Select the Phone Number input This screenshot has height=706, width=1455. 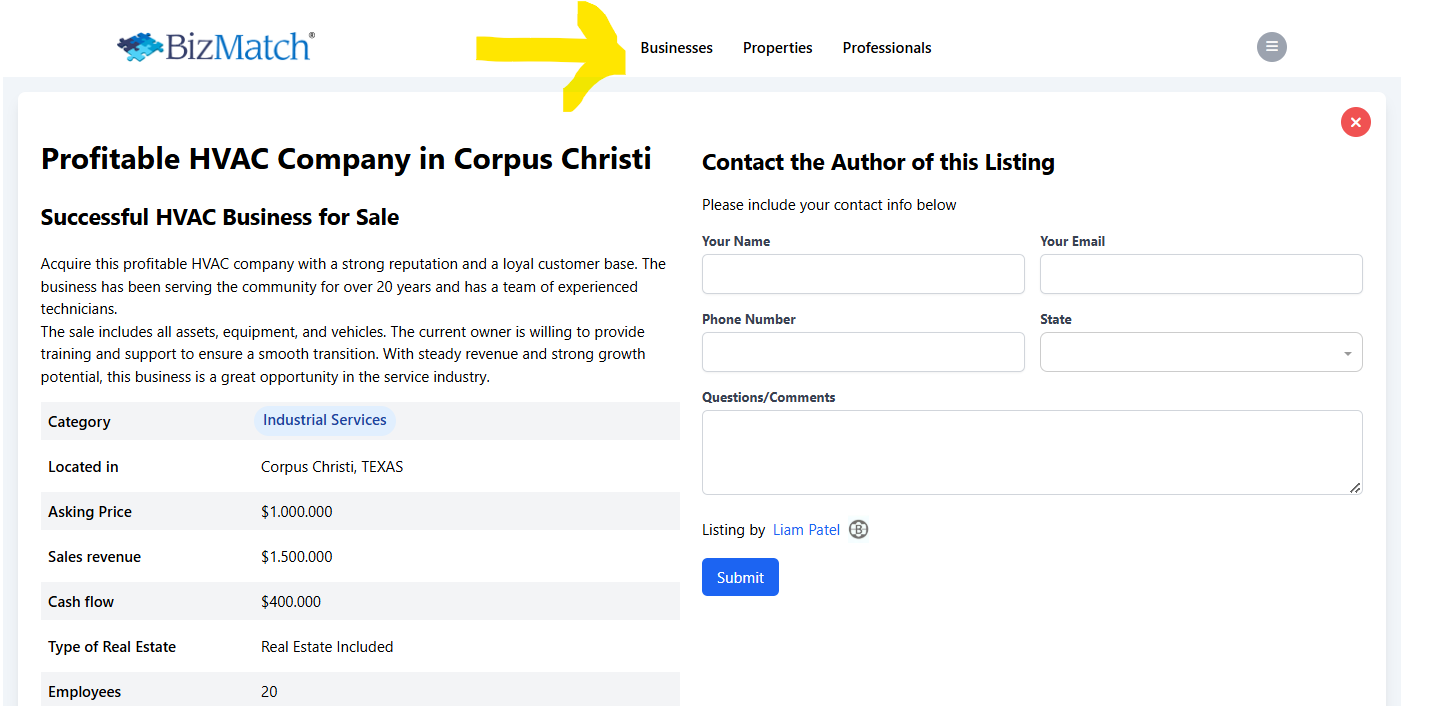tap(863, 352)
